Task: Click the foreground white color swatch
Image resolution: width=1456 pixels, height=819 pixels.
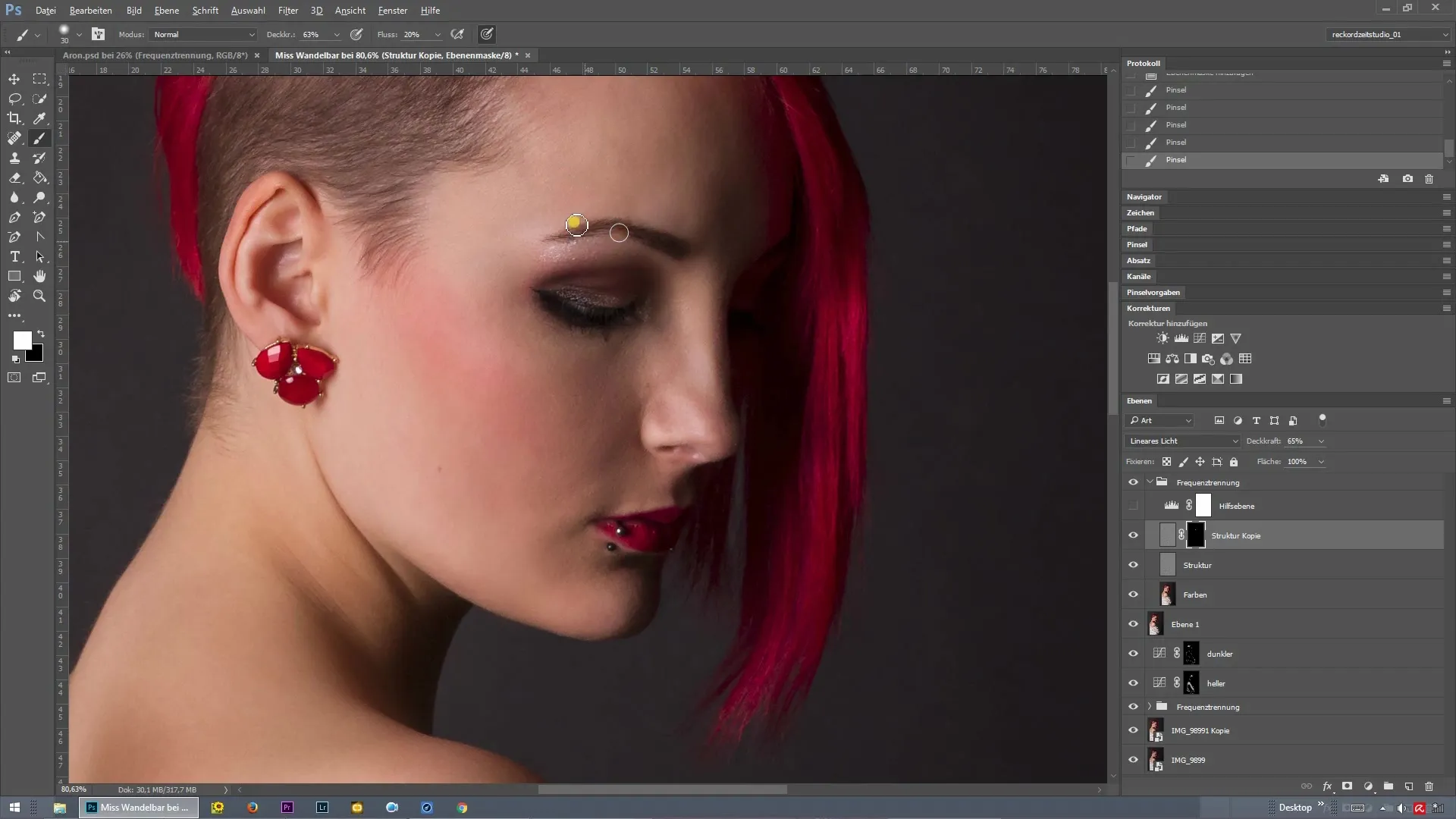Action: 20,339
